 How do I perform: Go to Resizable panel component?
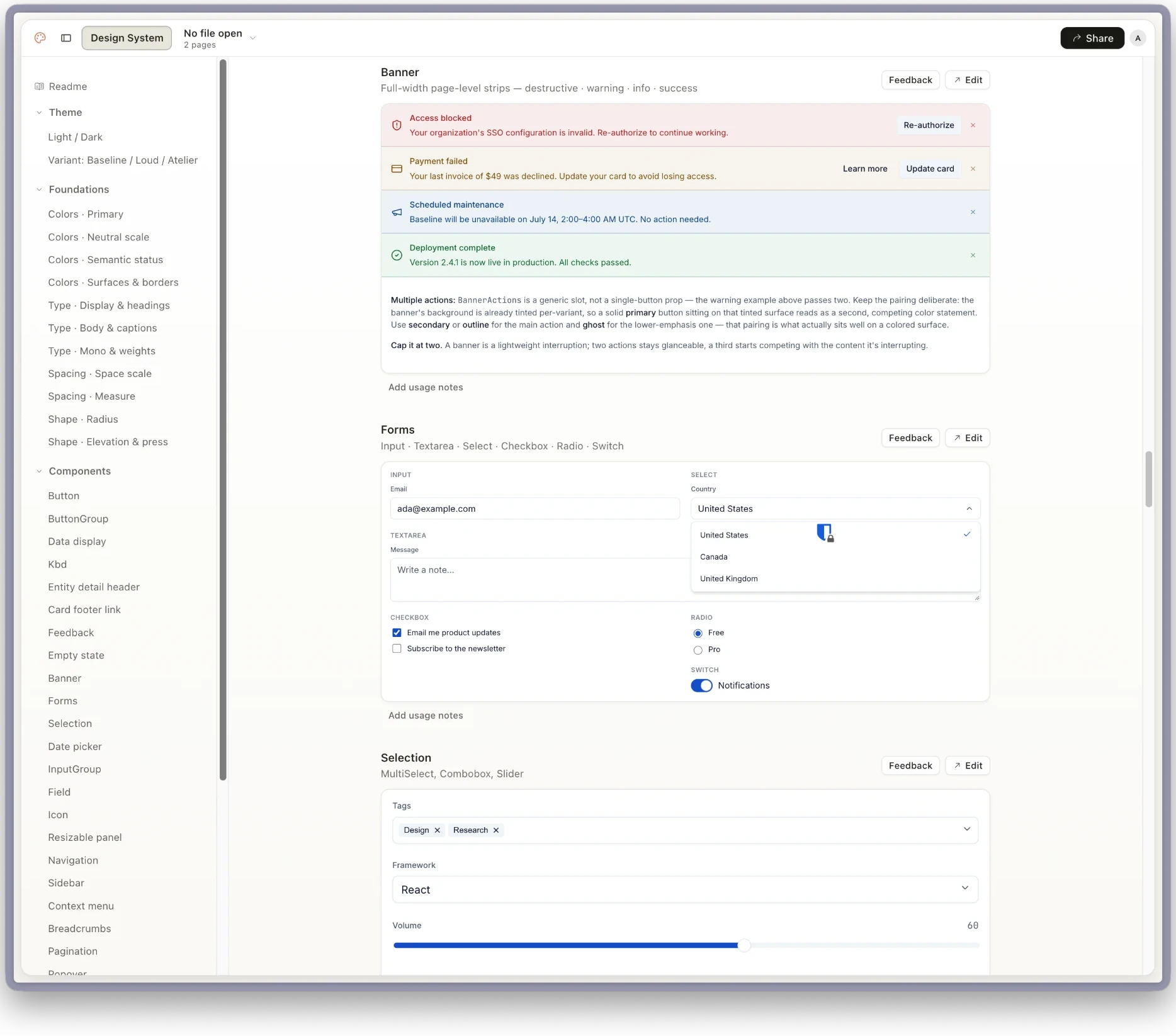coord(85,838)
